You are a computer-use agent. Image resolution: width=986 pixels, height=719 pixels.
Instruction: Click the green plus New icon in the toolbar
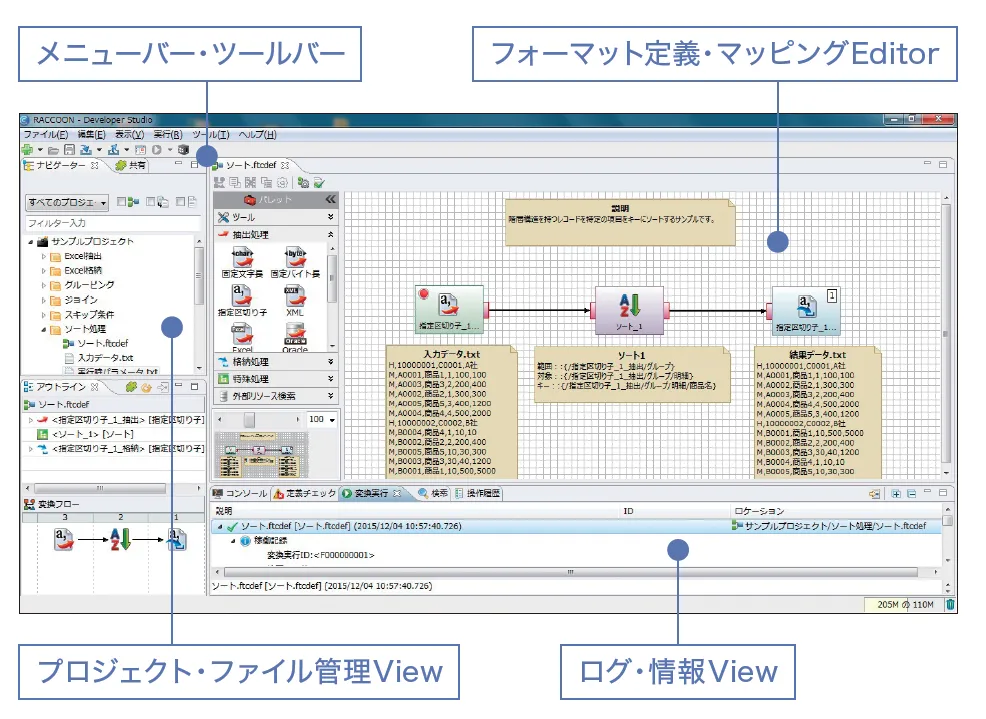click(28, 150)
